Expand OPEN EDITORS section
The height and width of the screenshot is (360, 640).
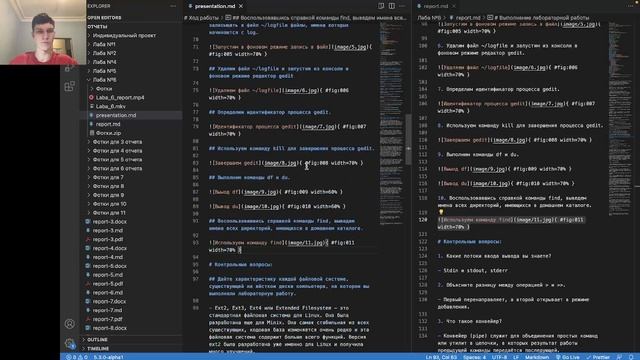(x=104, y=18)
